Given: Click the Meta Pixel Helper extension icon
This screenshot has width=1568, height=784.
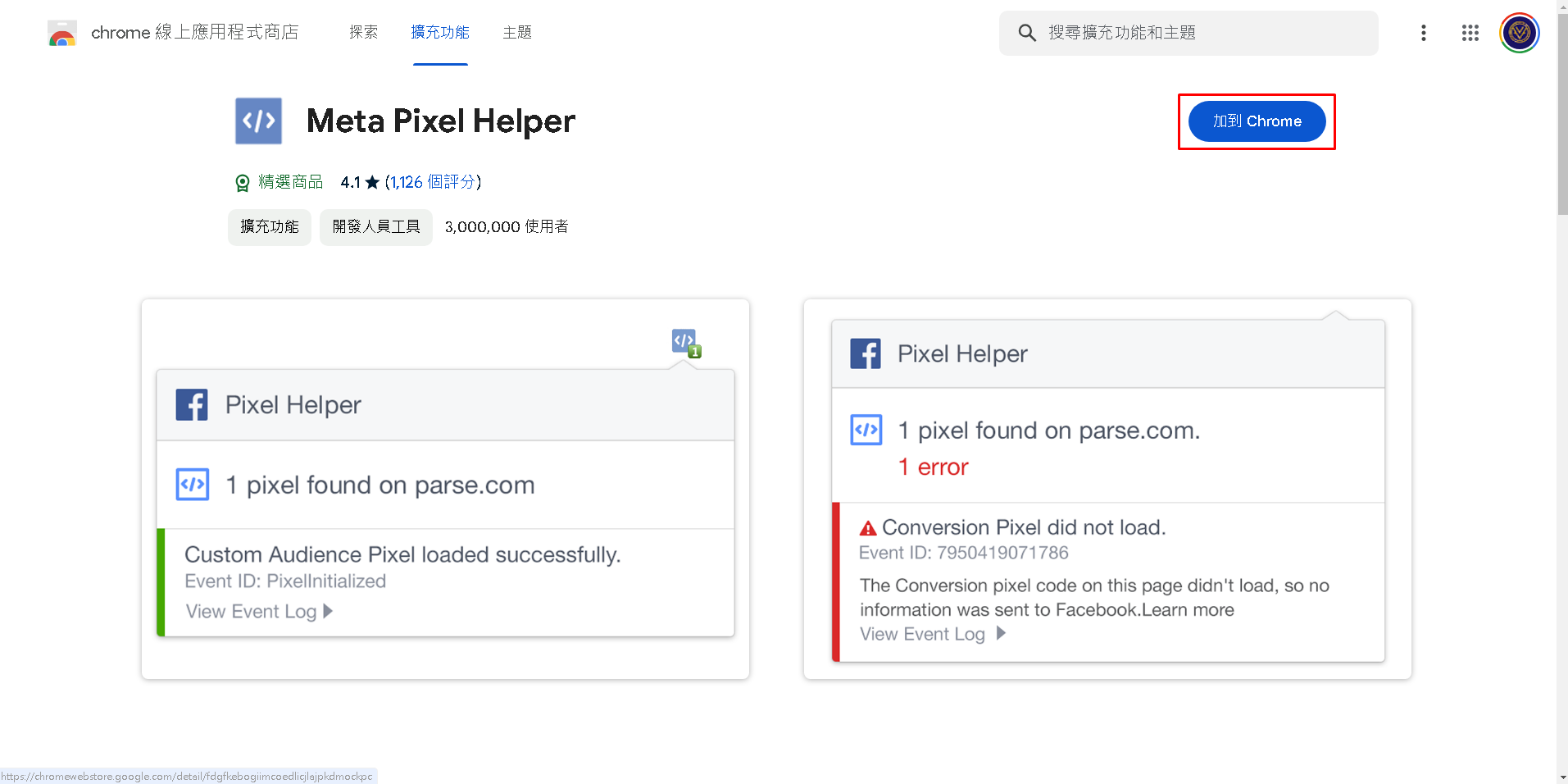Looking at the screenshot, I should pyautogui.click(x=259, y=121).
